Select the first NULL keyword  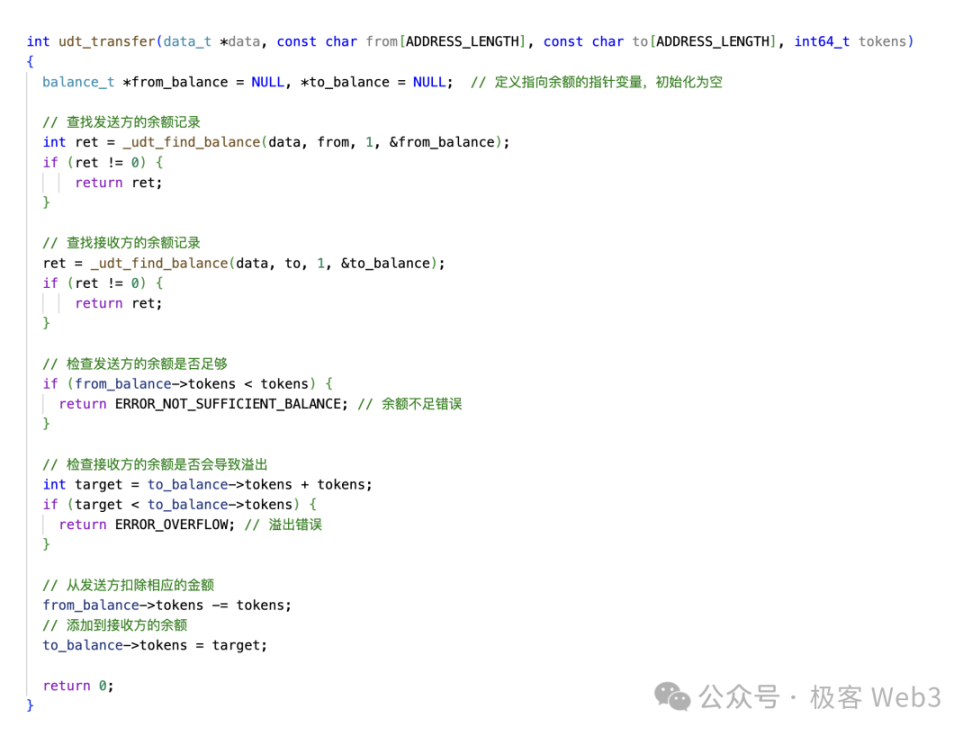tap(266, 81)
